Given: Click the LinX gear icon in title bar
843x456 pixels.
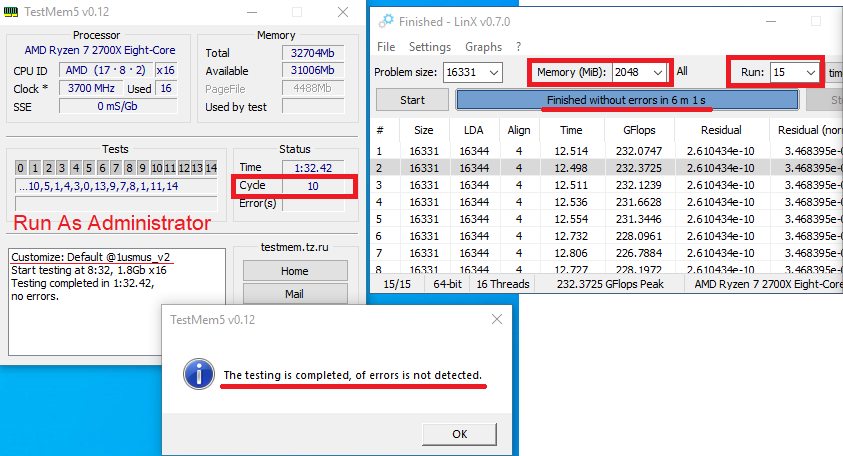Looking at the screenshot, I should coord(385,22).
